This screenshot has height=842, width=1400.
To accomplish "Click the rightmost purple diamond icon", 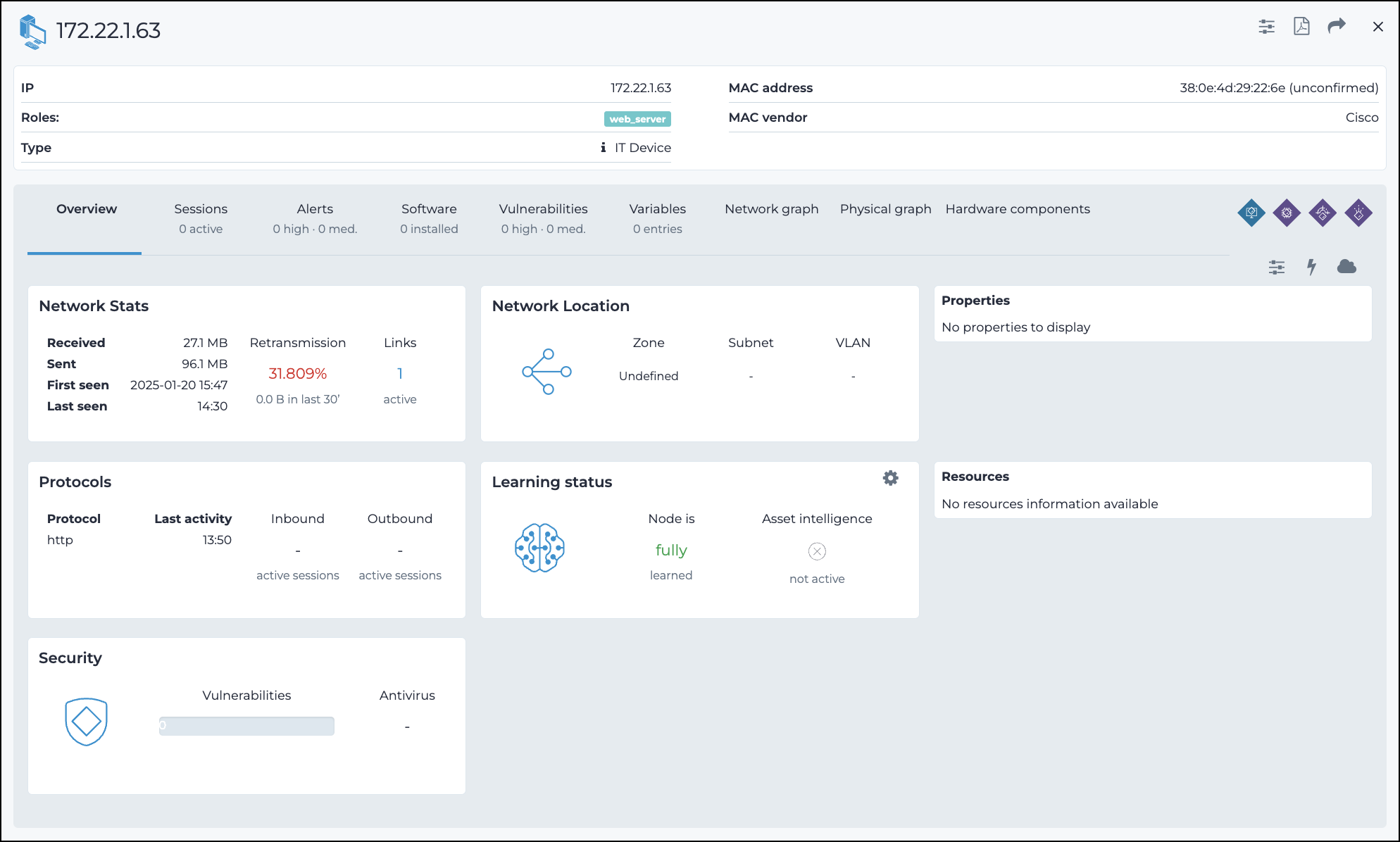I will 1358,212.
